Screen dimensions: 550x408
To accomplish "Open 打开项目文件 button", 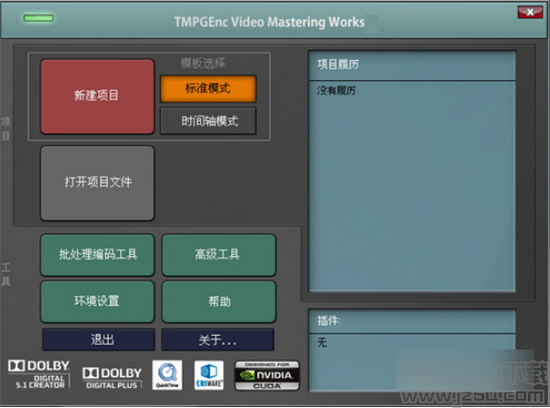I will pyautogui.click(x=97, y=183).
